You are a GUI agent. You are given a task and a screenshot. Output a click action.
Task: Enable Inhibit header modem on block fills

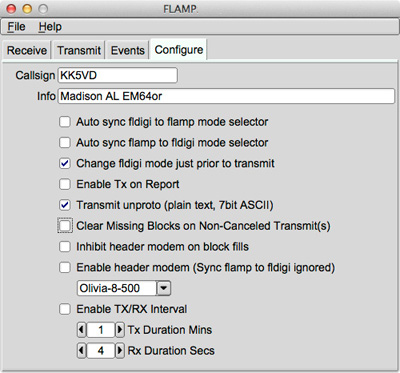(65, 247)
